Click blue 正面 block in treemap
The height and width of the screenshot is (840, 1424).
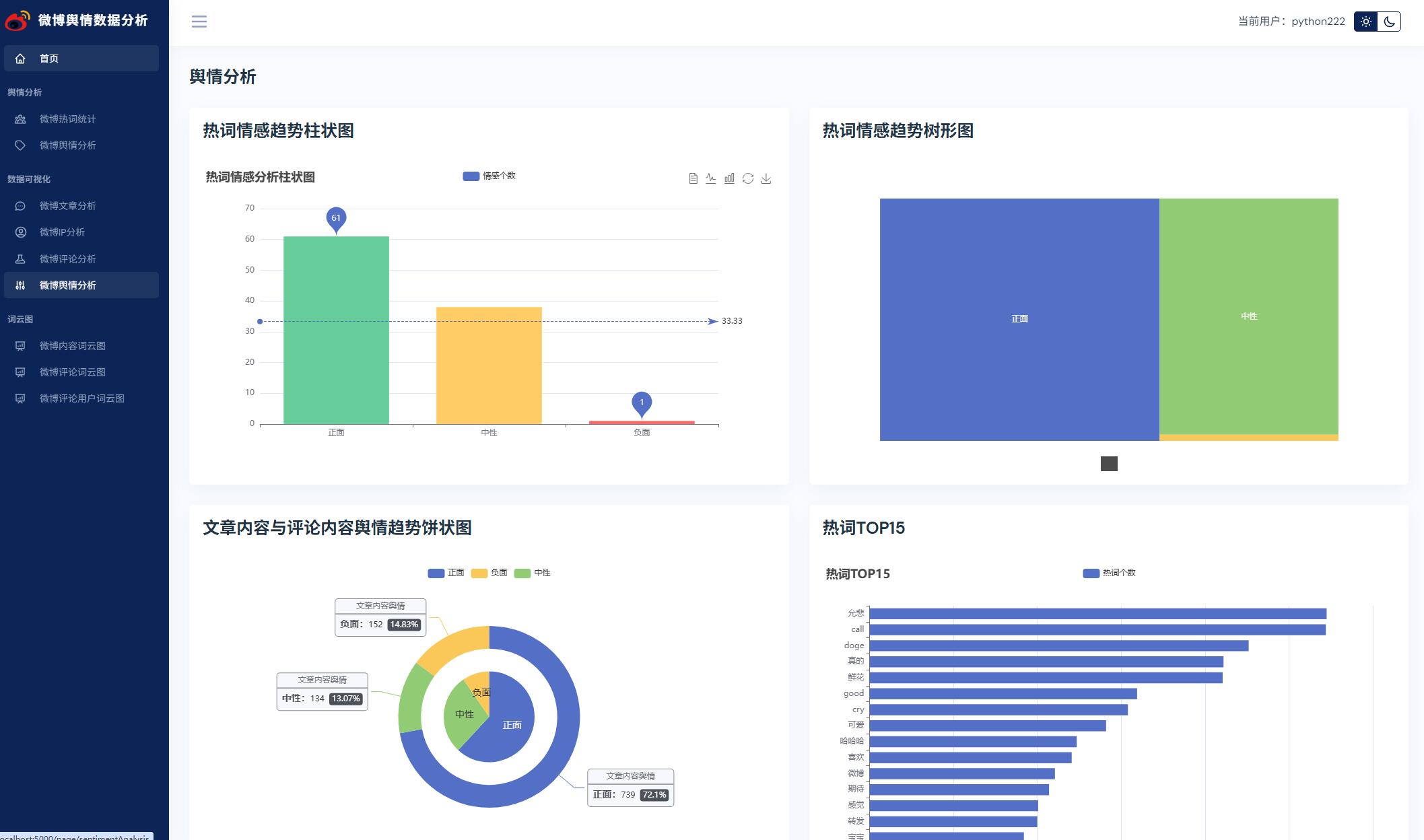1019,319
